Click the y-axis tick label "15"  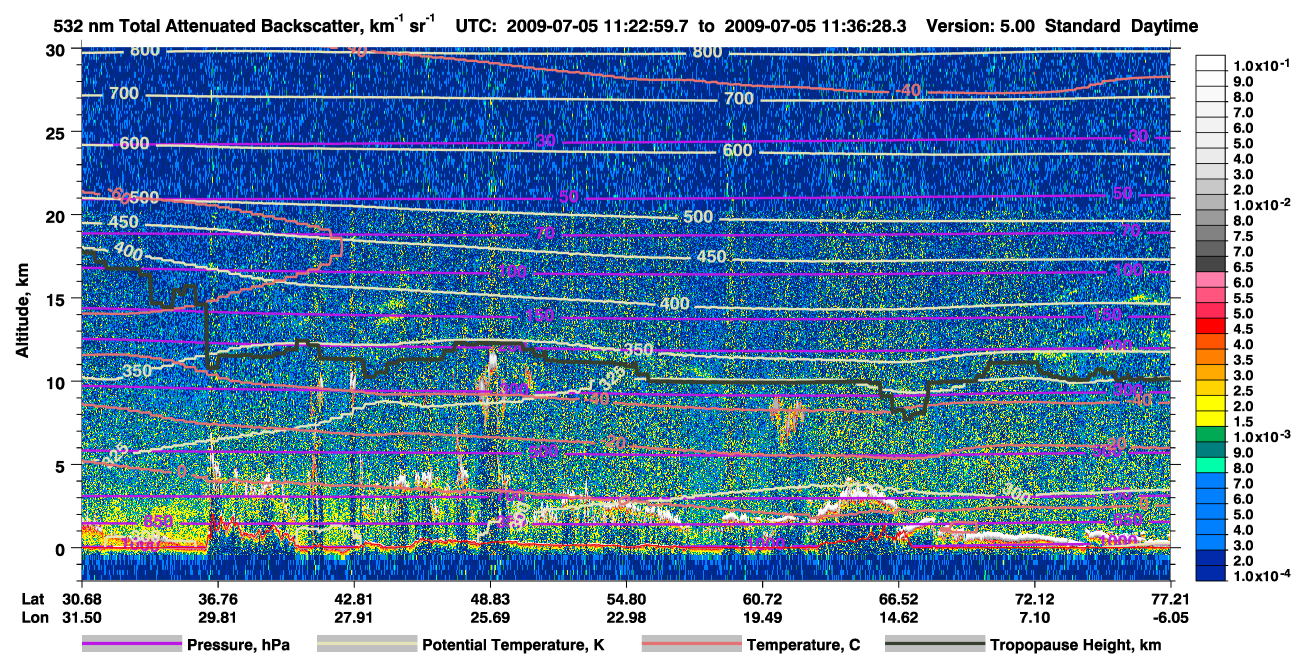57,299
